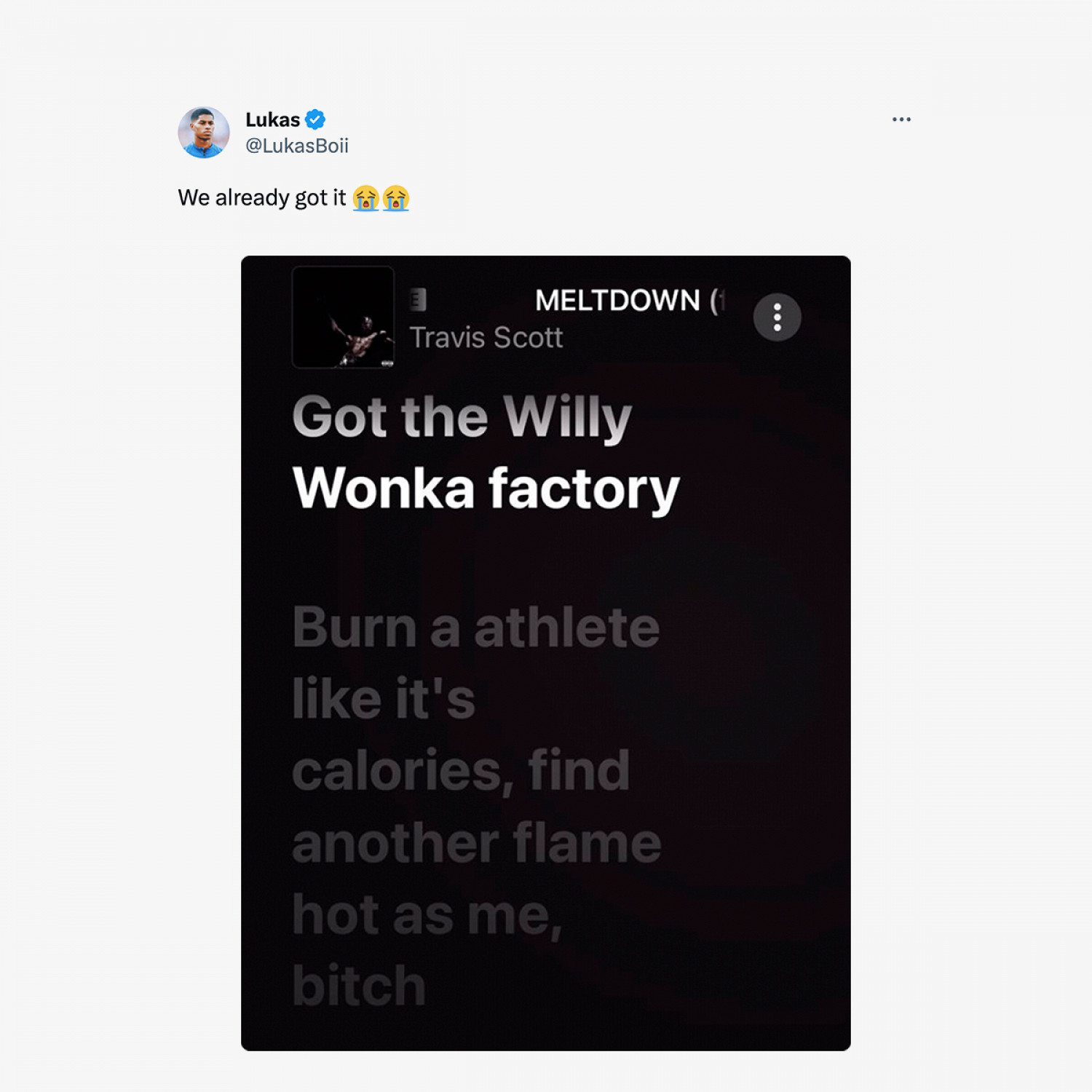
Task: Click the MELTDOWN song title
Action: tap(630, 300)
